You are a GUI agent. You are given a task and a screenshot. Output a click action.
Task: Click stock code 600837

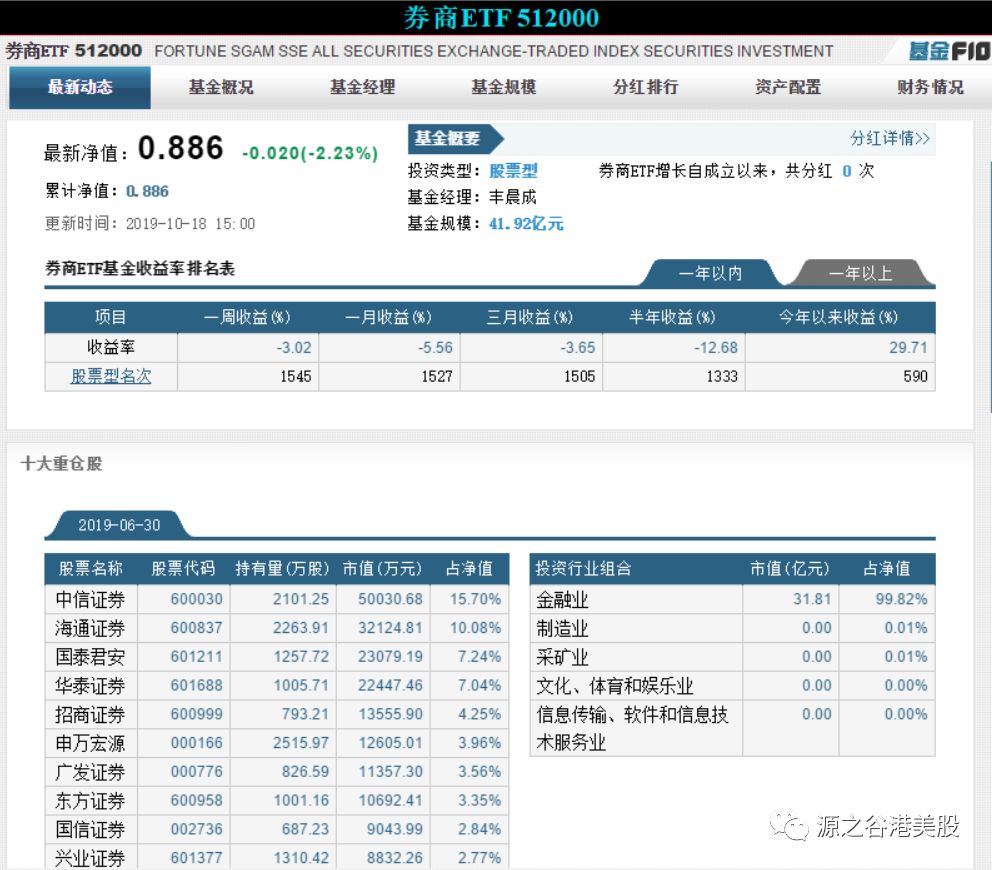[x=196, y=628]
